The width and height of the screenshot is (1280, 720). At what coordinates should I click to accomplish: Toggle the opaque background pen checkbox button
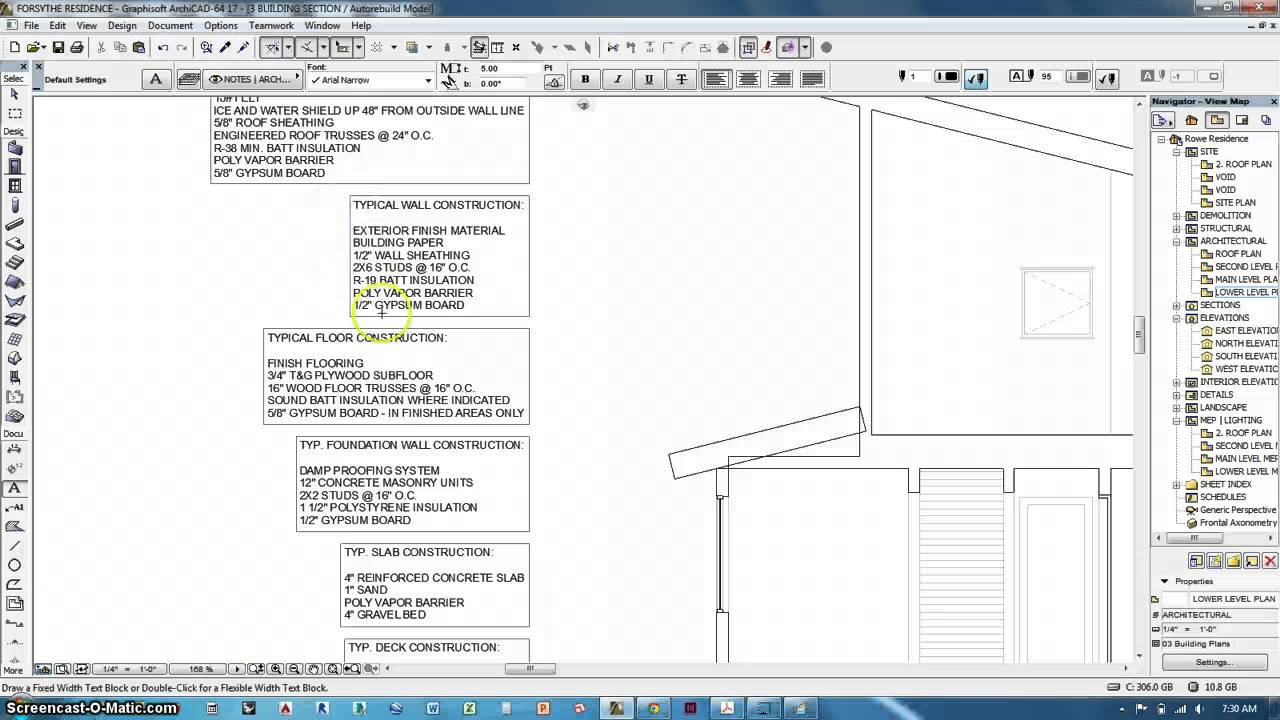[1106, 77]
